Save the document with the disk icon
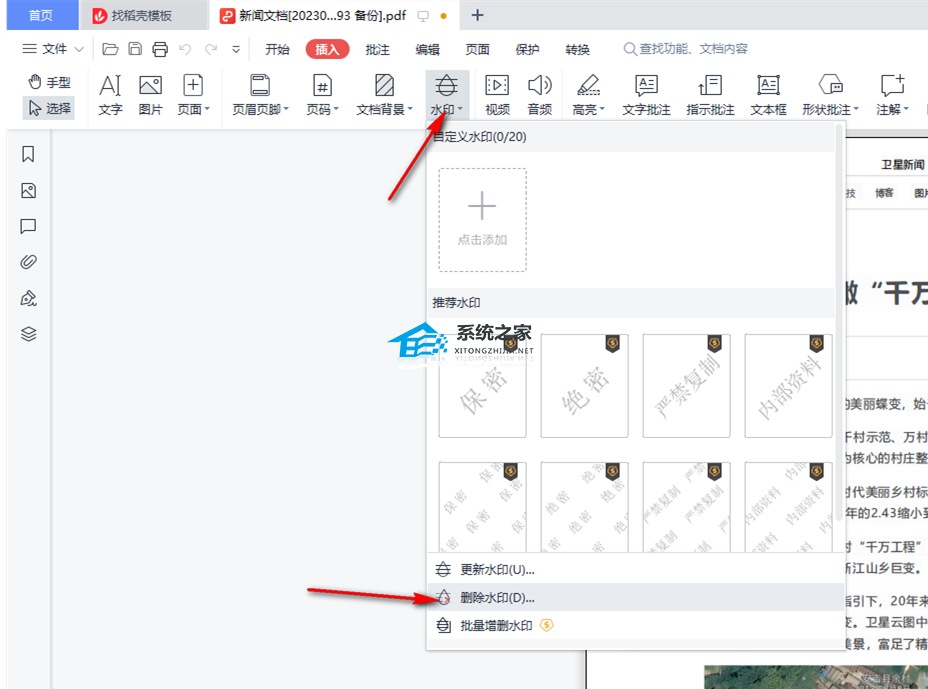 [x=136, y=49]
